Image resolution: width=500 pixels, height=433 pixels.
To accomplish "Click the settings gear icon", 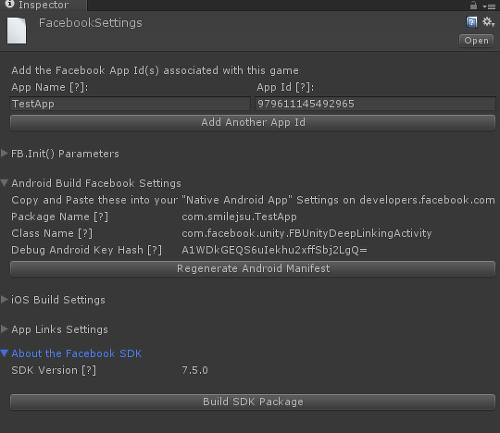I will [x=488, y=22].
